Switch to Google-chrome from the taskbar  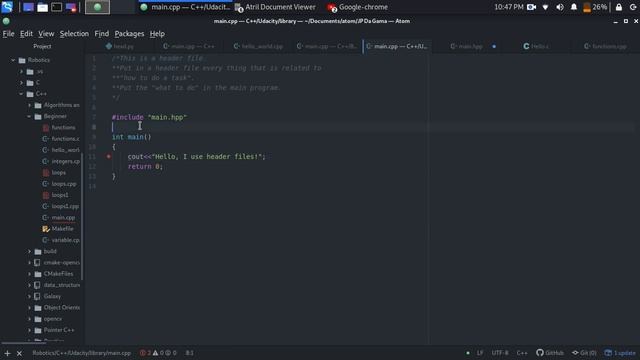click(x=358, y=7)
